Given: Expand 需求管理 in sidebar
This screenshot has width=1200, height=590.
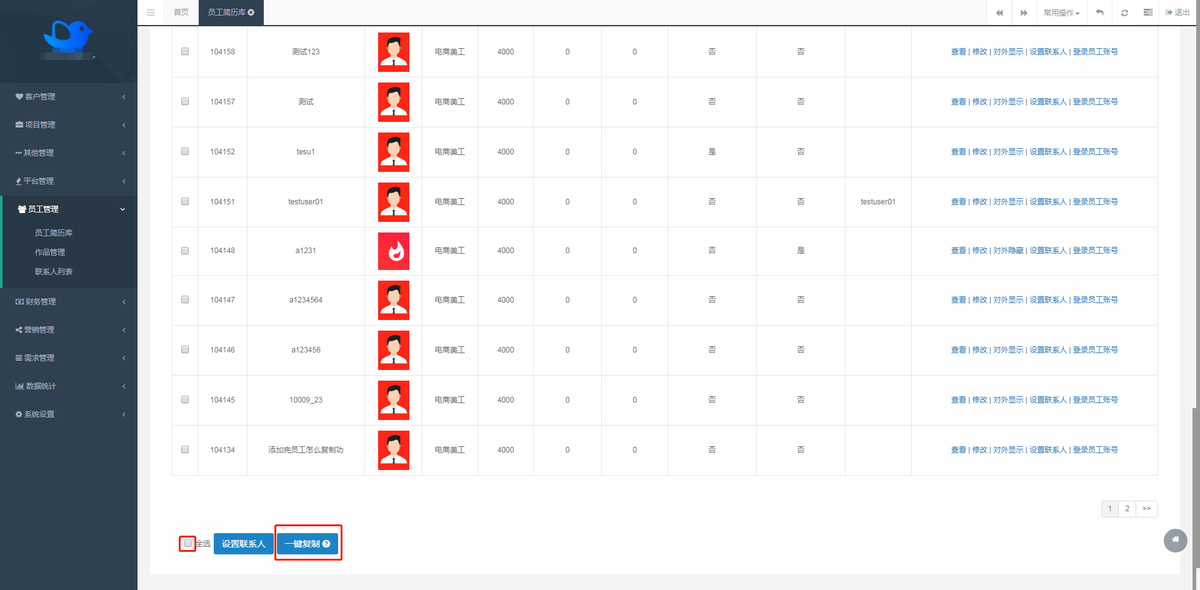Looking at the screenshot, I should [68, 357].
